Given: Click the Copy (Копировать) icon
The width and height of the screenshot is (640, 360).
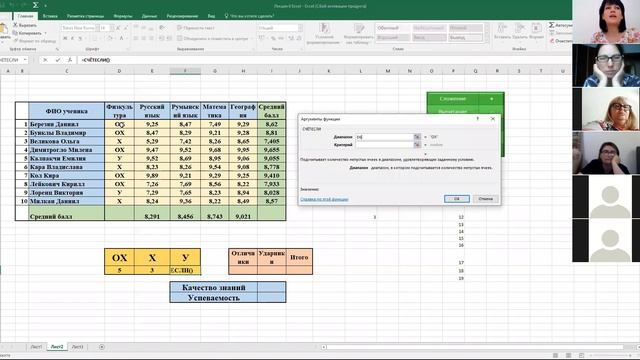Looking at the screenshot, I should click(x=16, y=33).
